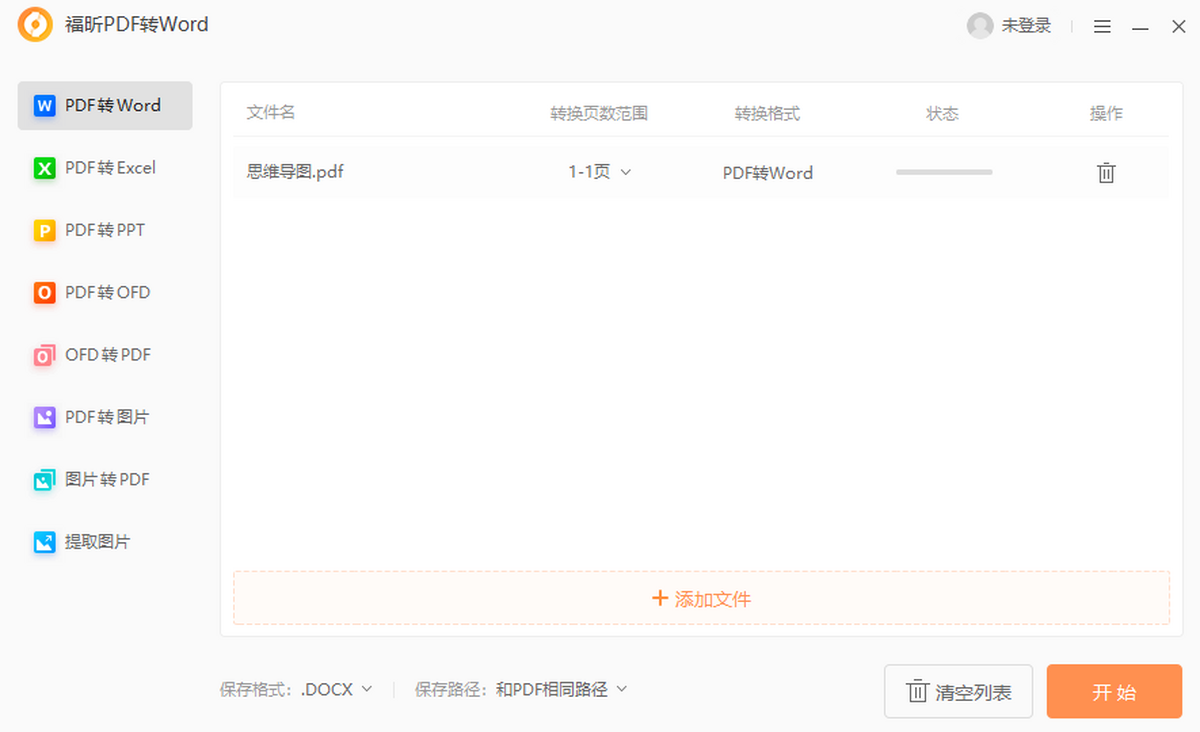This screenshot has height=732, width=1200.
Task: Expand the 1-1页 page range dropdown
Action: pos(600,172)
